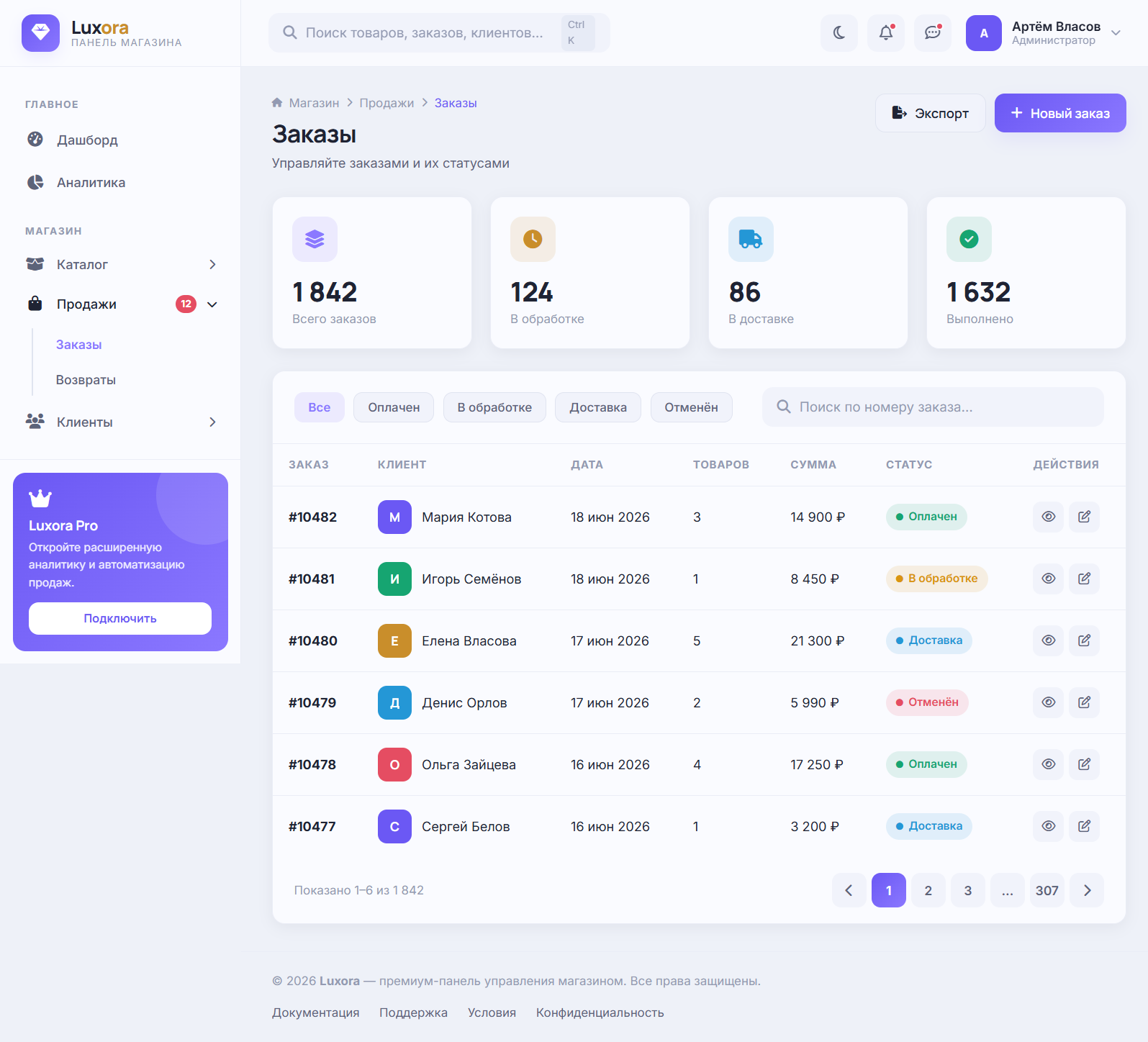Click the Выполнено checkmark icon
The height and width of the screenshot is (1042, 1148).
click(x=969, y=239)
